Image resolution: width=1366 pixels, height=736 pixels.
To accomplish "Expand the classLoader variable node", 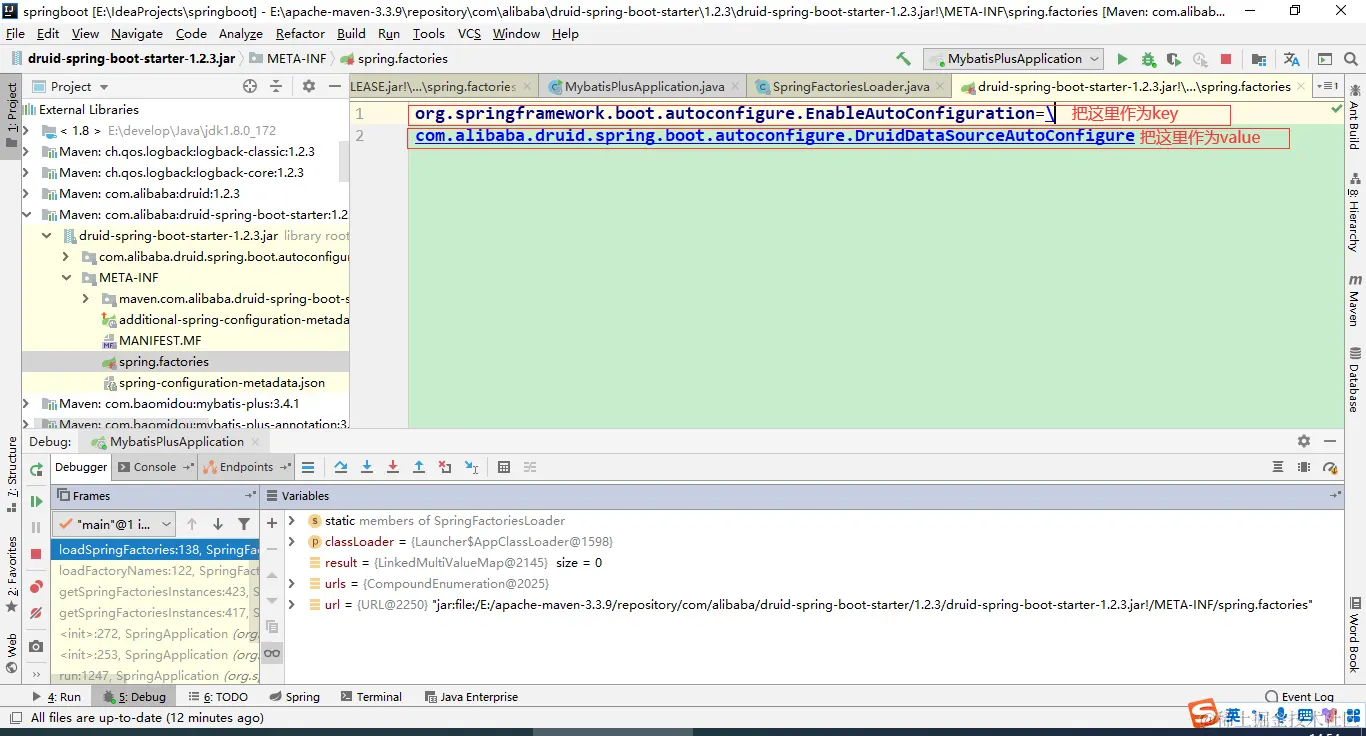I will click(x=292, y=542).
